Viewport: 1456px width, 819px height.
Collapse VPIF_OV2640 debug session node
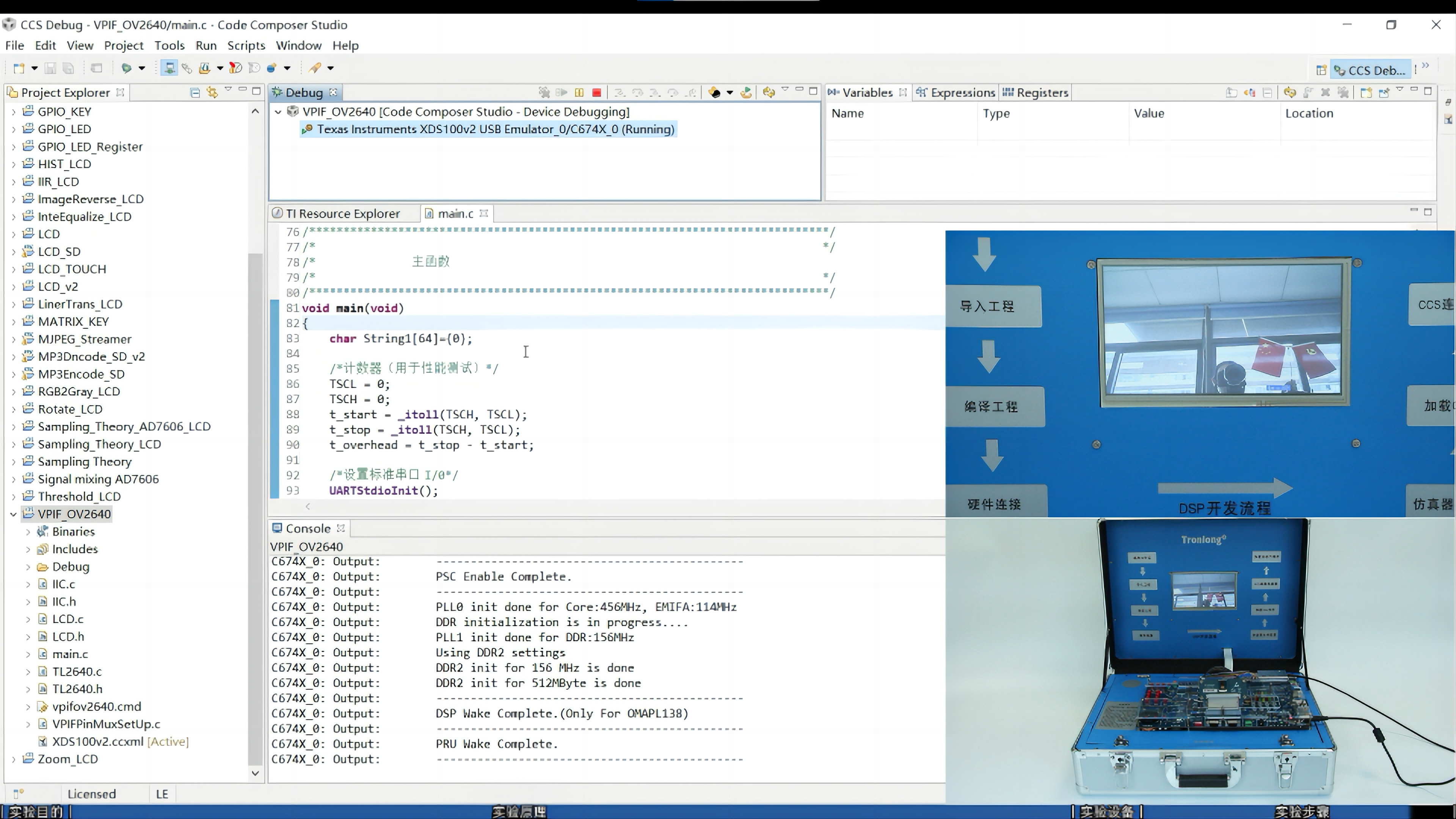(278, 112)
